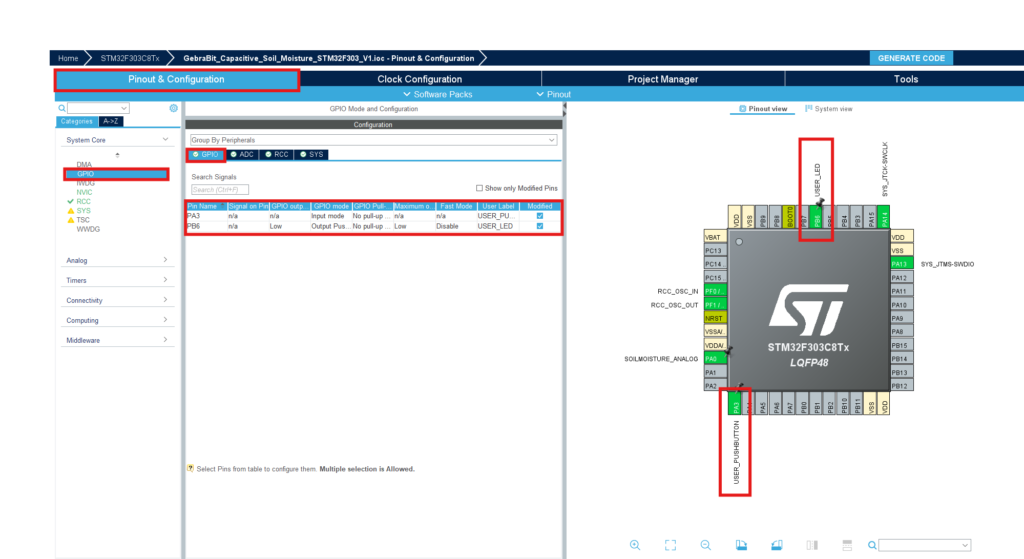Click the peripheral search magnifier icon
Viewport: 1024px width, 559px height.
62,108
